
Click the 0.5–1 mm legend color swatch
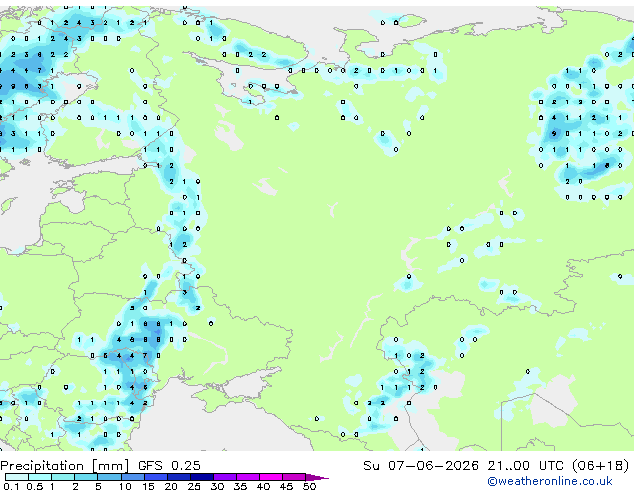[40, 477]
